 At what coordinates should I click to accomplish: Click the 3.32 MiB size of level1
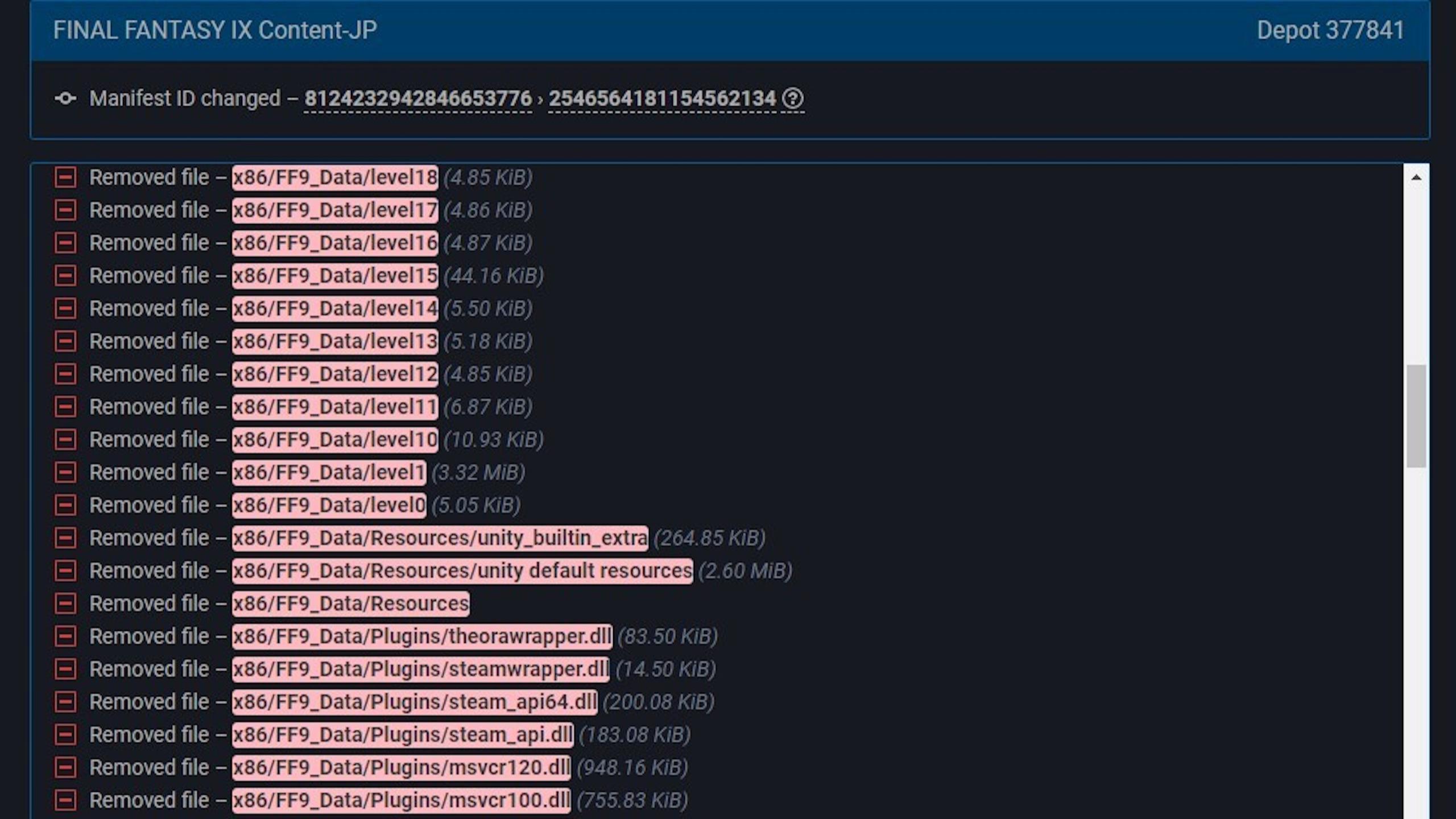point(478,473)
